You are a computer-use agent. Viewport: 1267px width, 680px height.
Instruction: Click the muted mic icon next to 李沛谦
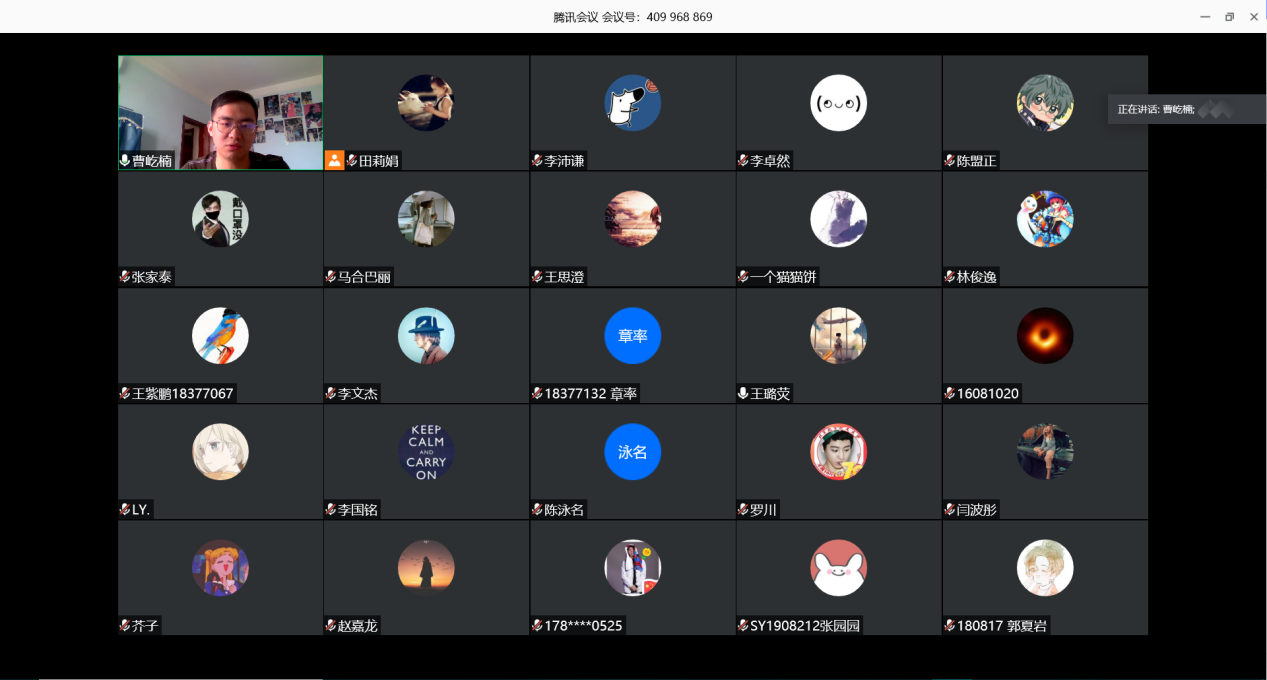pos(537,161)
